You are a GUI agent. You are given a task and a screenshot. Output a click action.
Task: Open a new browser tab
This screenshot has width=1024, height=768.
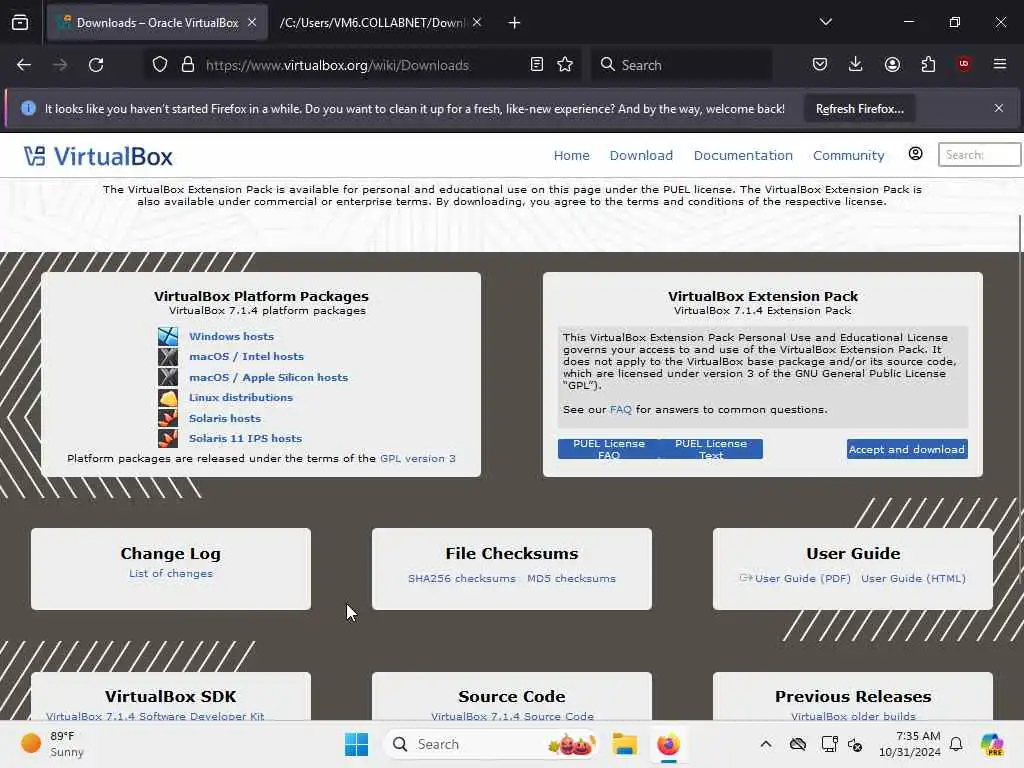click(x=515, y=23)
